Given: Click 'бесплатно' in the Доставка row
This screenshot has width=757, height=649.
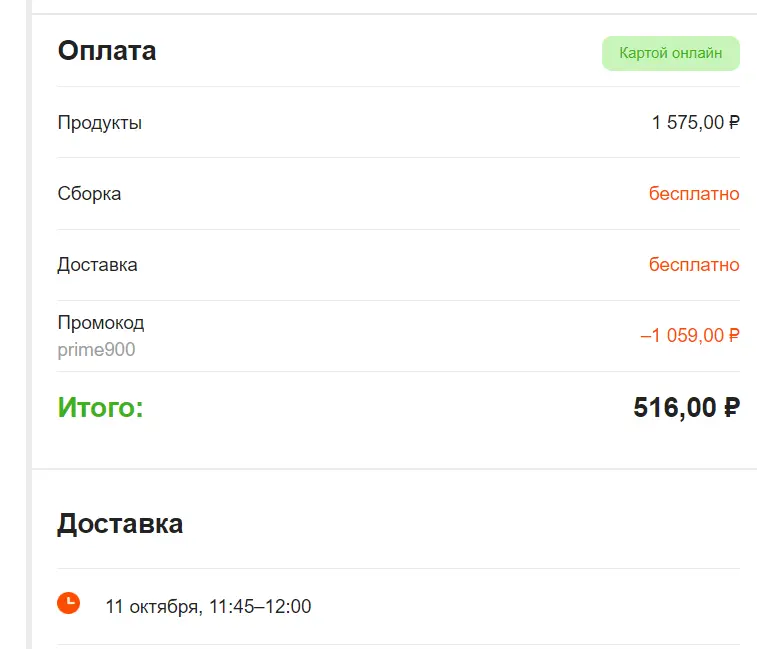Looking at the screenshot, I should point(694,265).
